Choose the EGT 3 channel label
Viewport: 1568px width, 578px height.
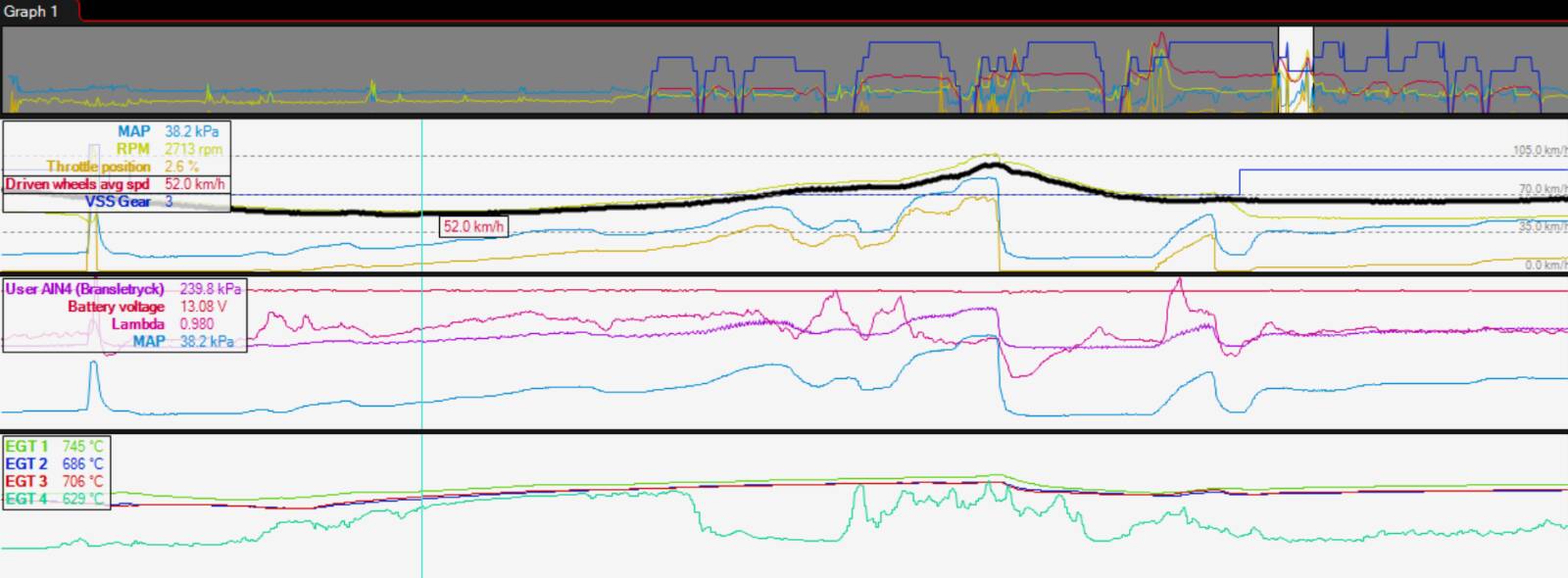[26, 482]
